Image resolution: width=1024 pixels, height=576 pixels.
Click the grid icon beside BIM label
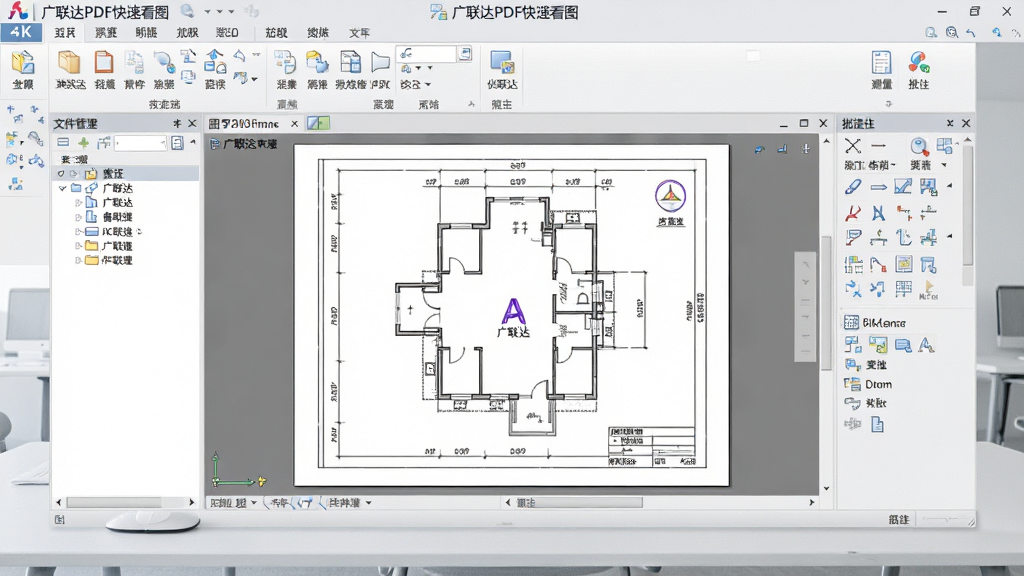[x=851, y=322]
